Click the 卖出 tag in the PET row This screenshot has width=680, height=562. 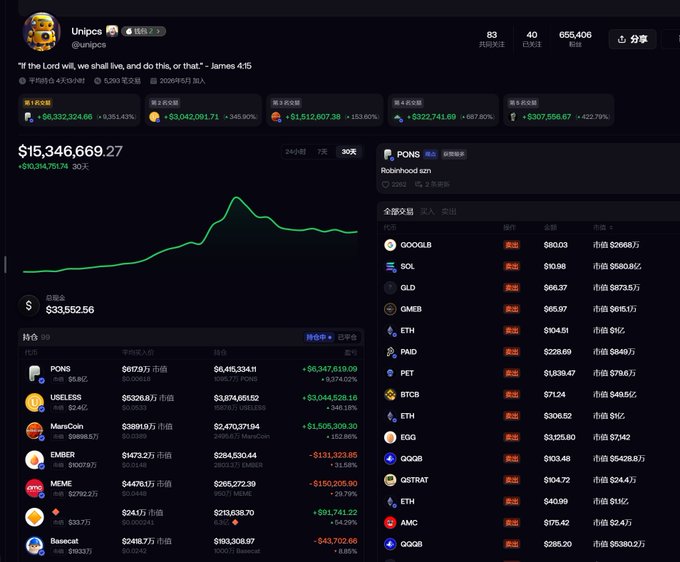(x=512, y=373)
